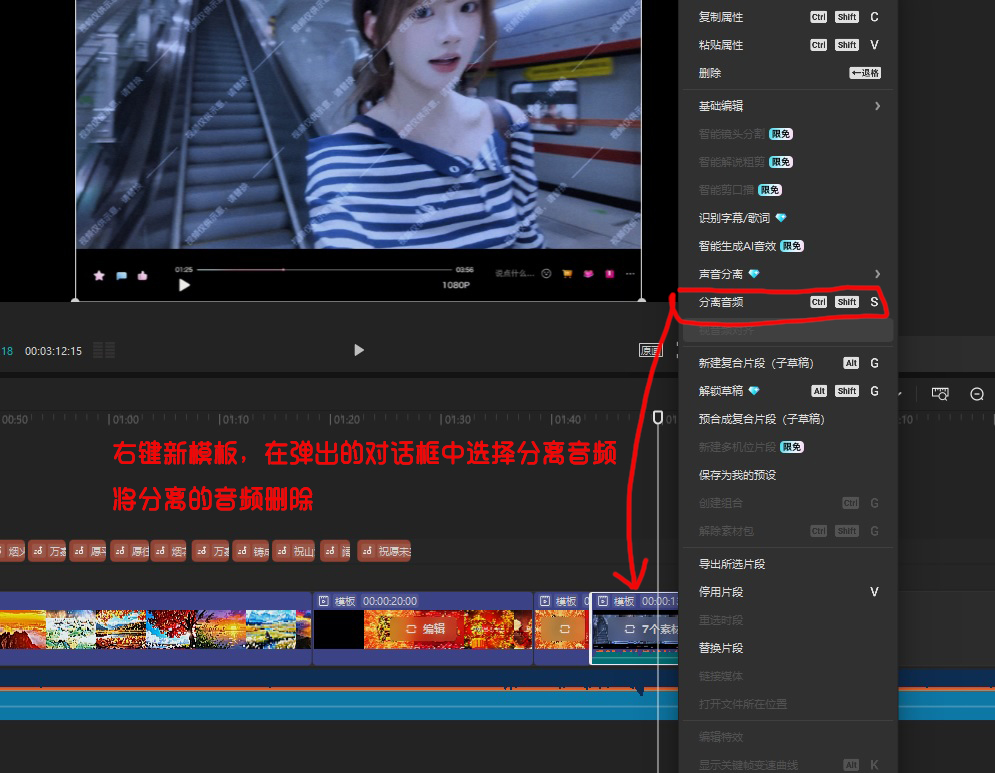Click the star favorite icon in video preview

coord(99,276)
